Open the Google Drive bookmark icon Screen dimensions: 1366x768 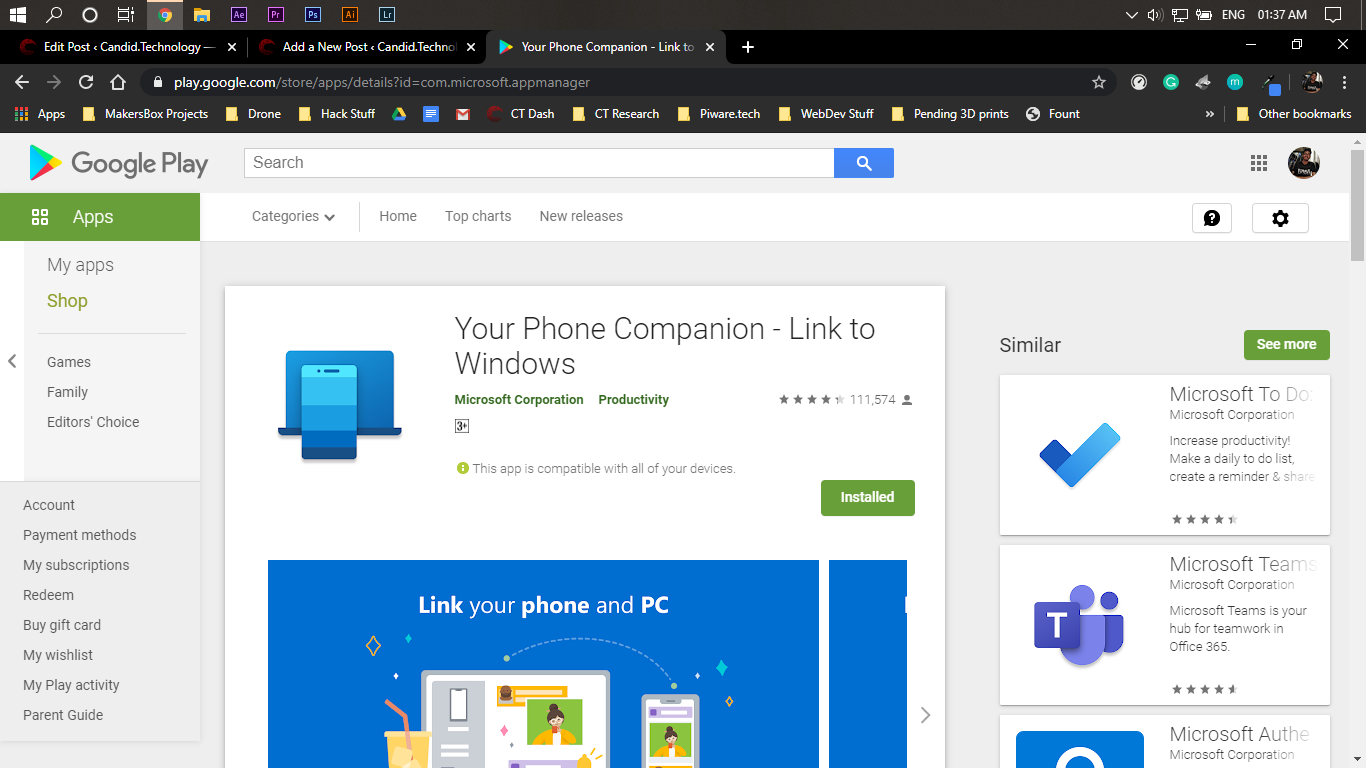[x=399, y=114]
